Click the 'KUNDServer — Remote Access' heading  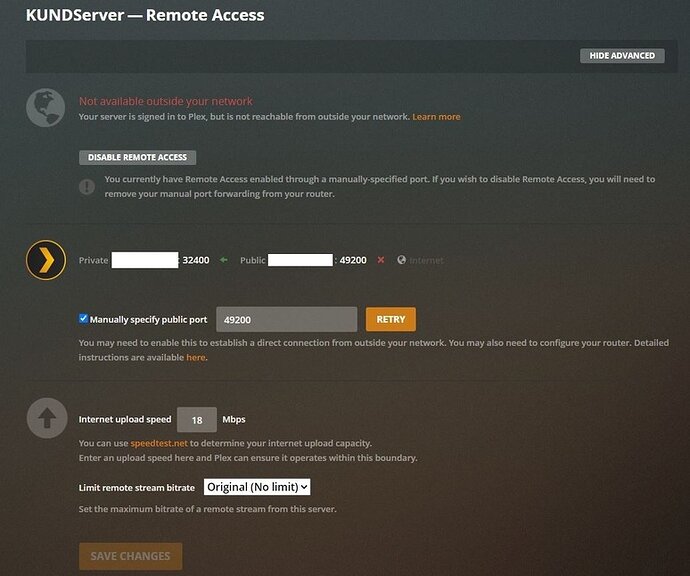[x=145, y=15]
